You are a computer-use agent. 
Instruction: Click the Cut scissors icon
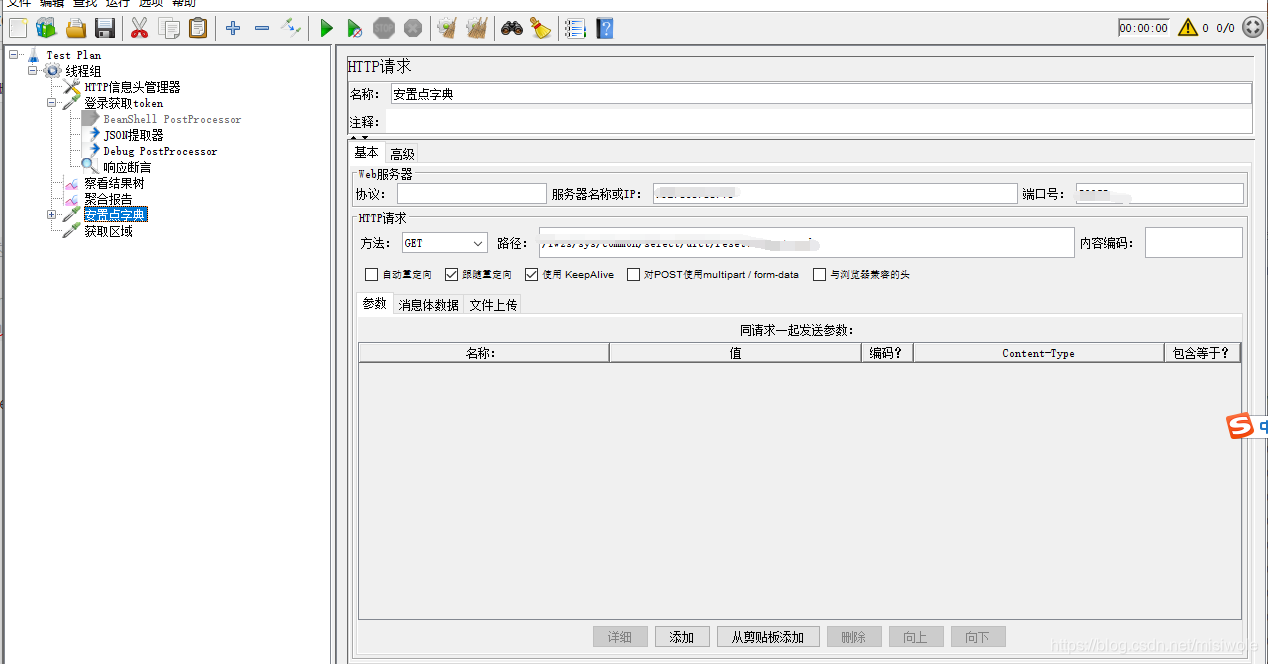(x=139, y=28)
